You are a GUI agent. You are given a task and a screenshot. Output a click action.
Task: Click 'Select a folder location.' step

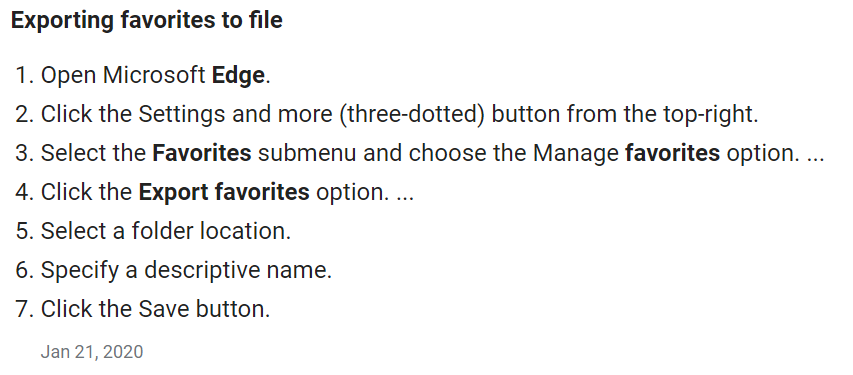[x=166, y=231]
